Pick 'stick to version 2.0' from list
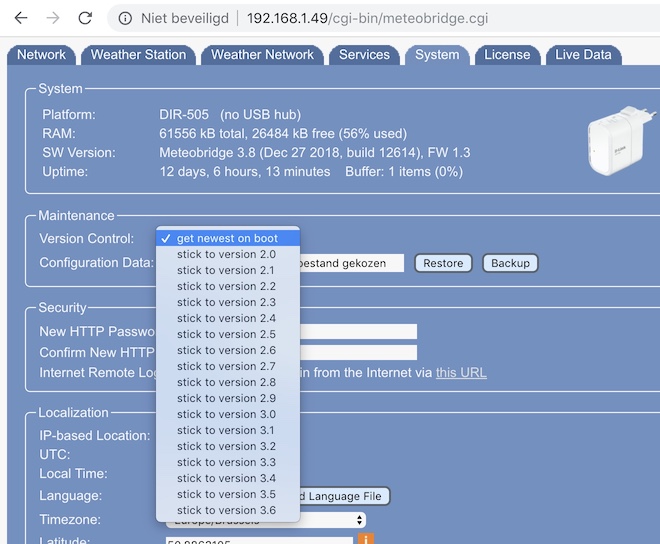This screenshot has height=544, width=660. [226, 255]
